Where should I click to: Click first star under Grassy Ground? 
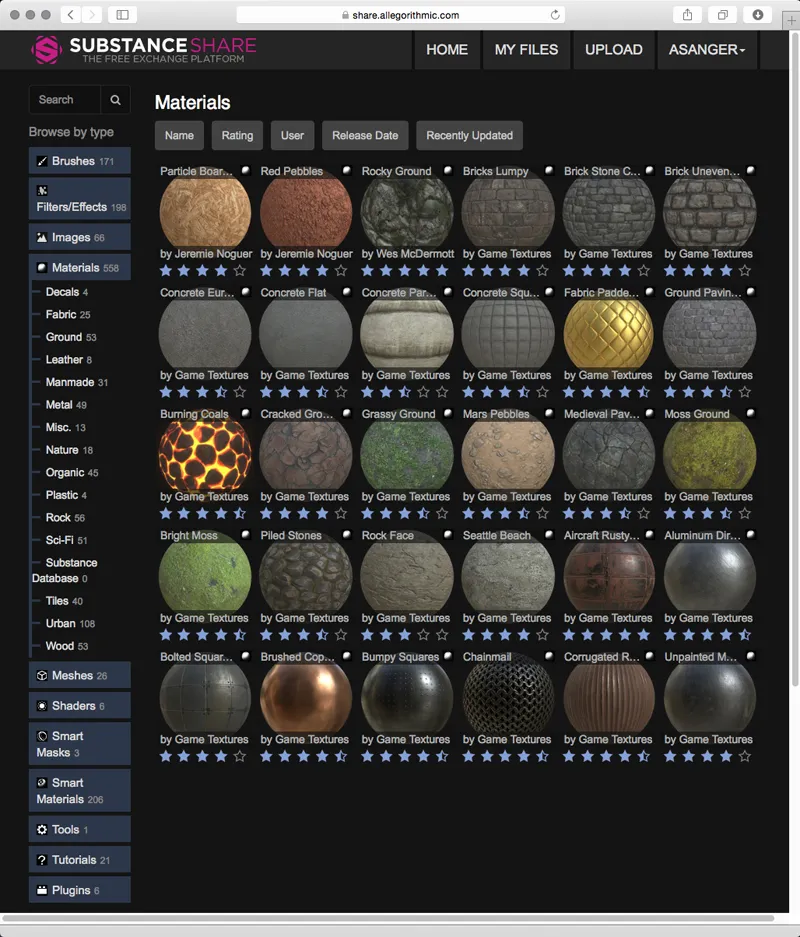coord(367,513)
